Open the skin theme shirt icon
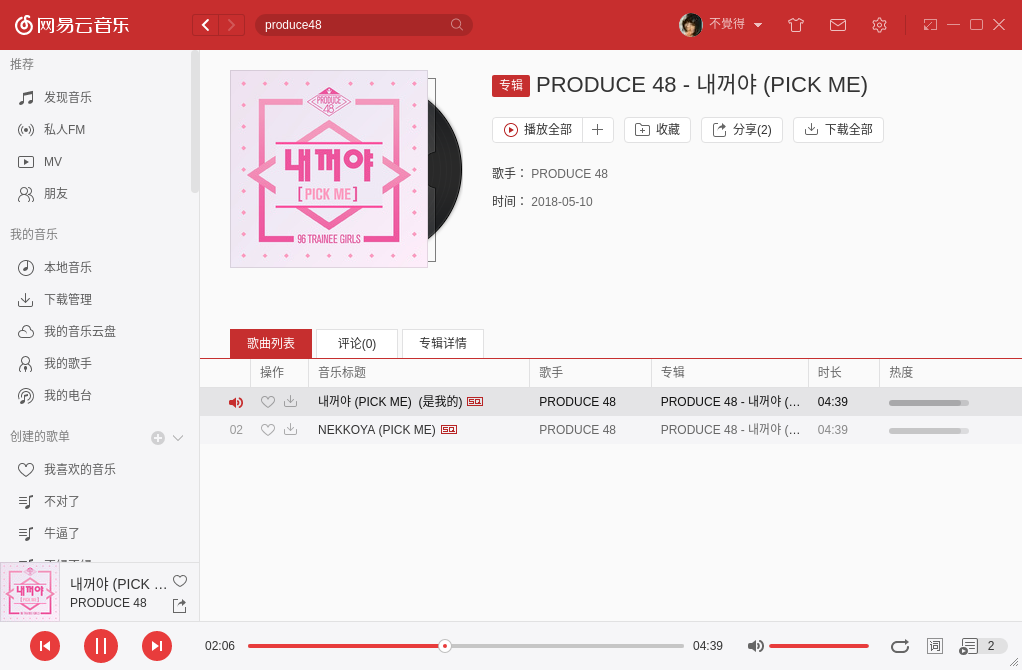Image resolution: width=1022 pixels, height=670 pixels. click(796, 25)
